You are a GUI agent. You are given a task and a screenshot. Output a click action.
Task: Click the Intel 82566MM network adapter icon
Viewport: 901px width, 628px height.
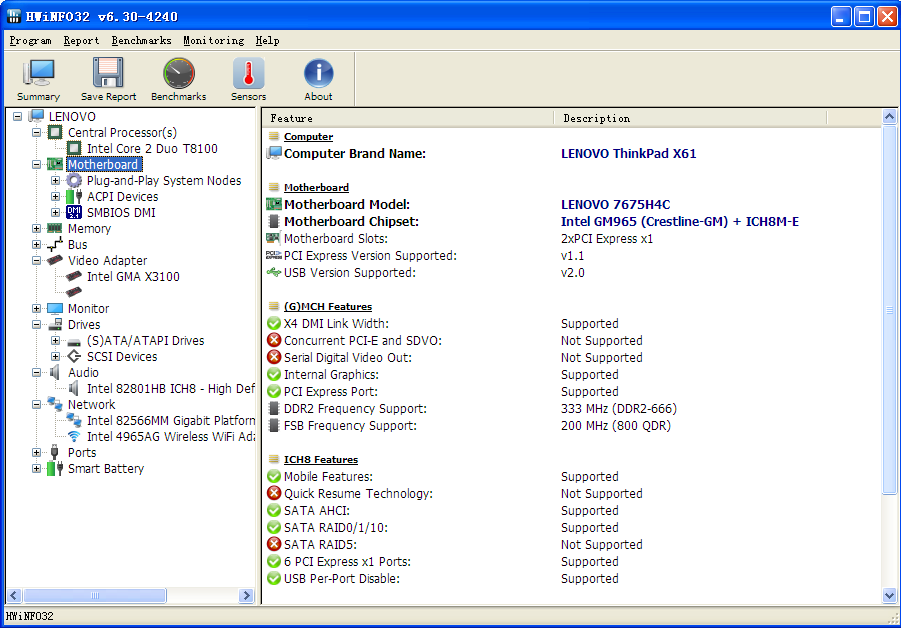[x=74, y=421]
